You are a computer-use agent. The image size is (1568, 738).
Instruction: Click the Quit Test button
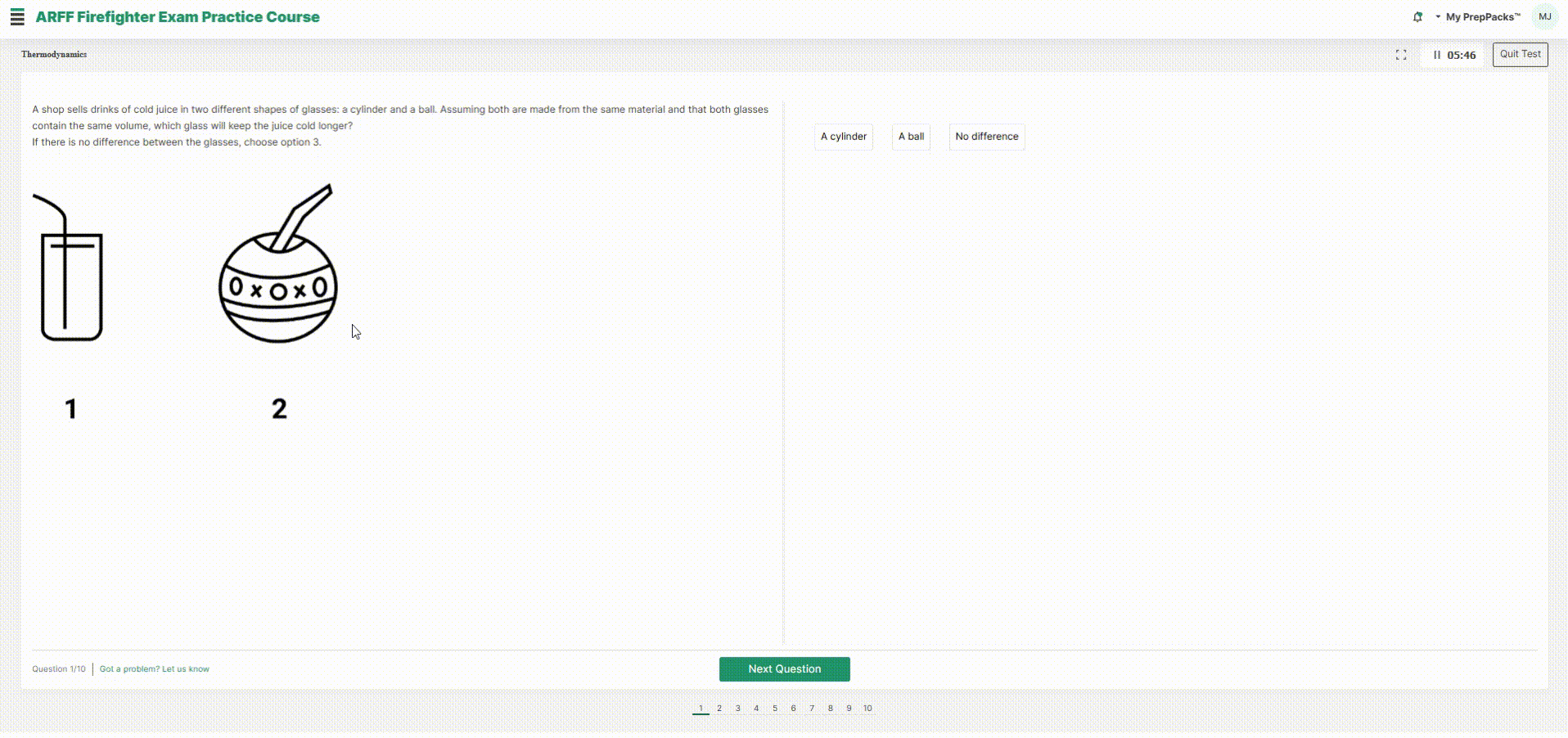point(1520,54)
